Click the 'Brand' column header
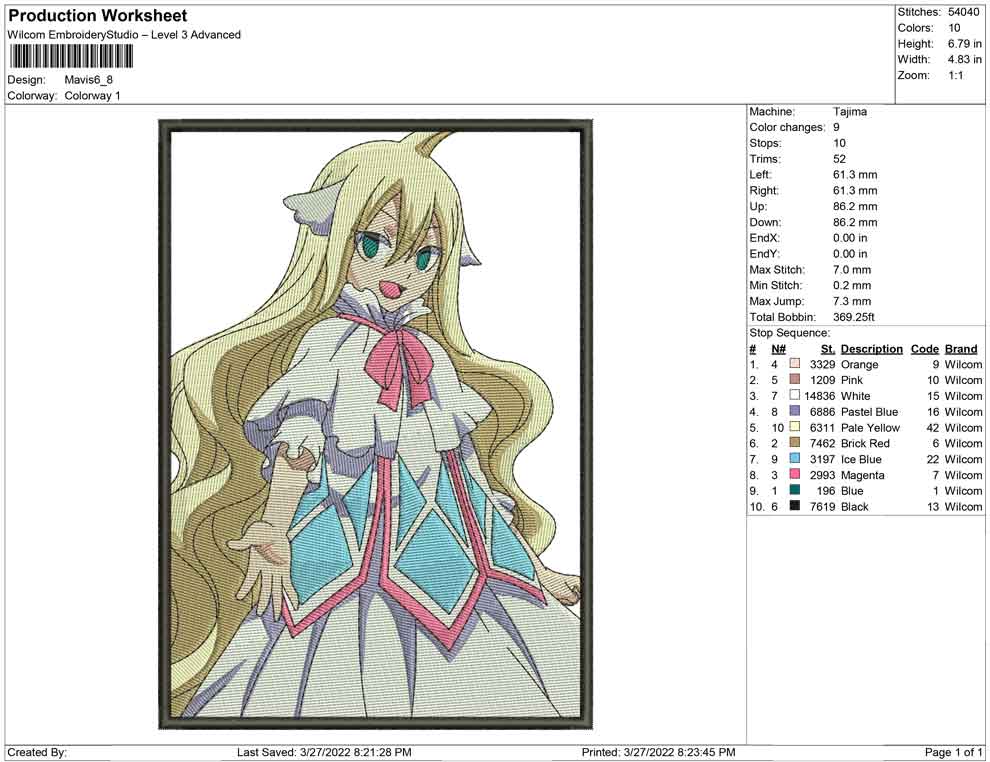This screenshot has height=762, width=990. tap(961, 349)
